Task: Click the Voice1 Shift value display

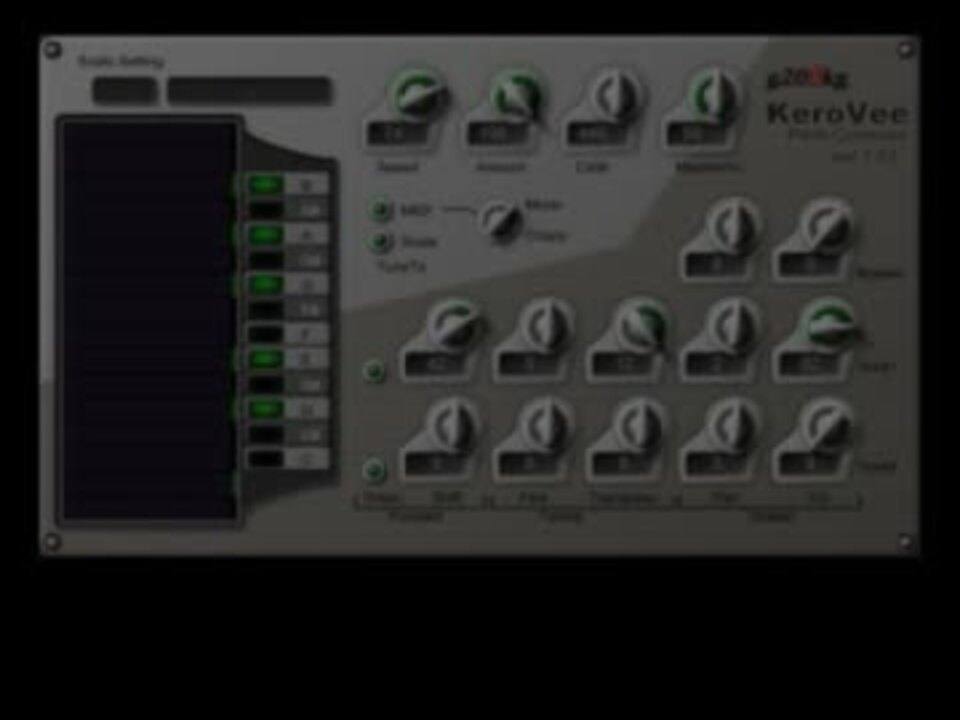Action: [435, 365]
